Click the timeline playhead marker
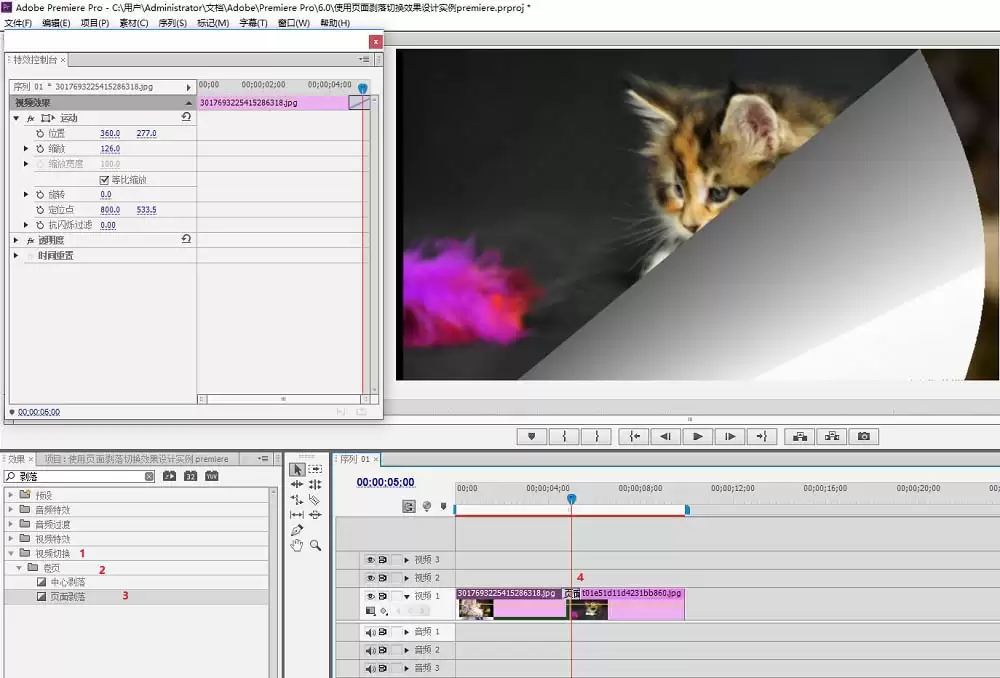This screenshot has height=678, width=1000. pyautogui.click(x=571, y=499)
